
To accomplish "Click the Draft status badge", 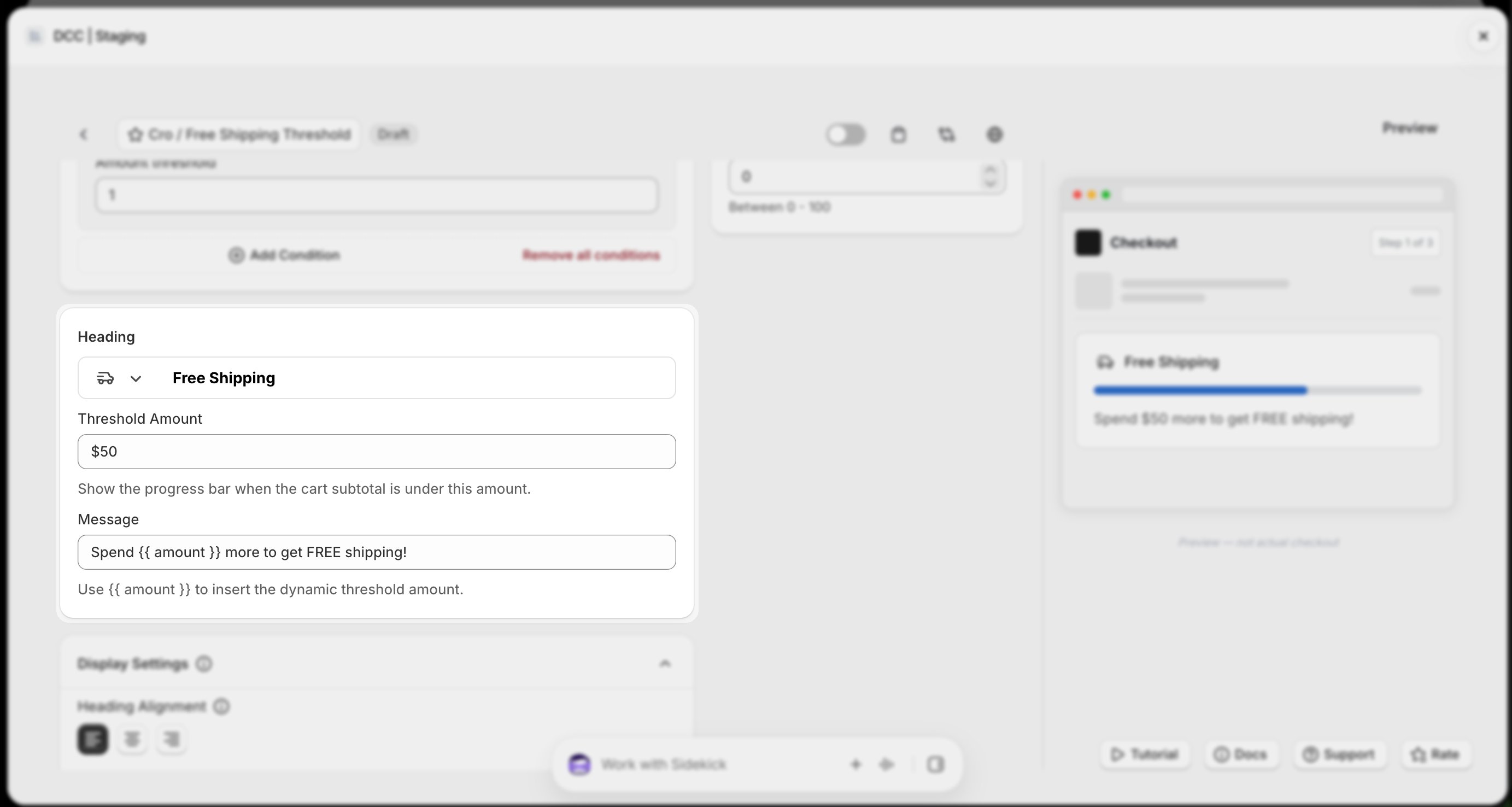I will coord(392,134).
